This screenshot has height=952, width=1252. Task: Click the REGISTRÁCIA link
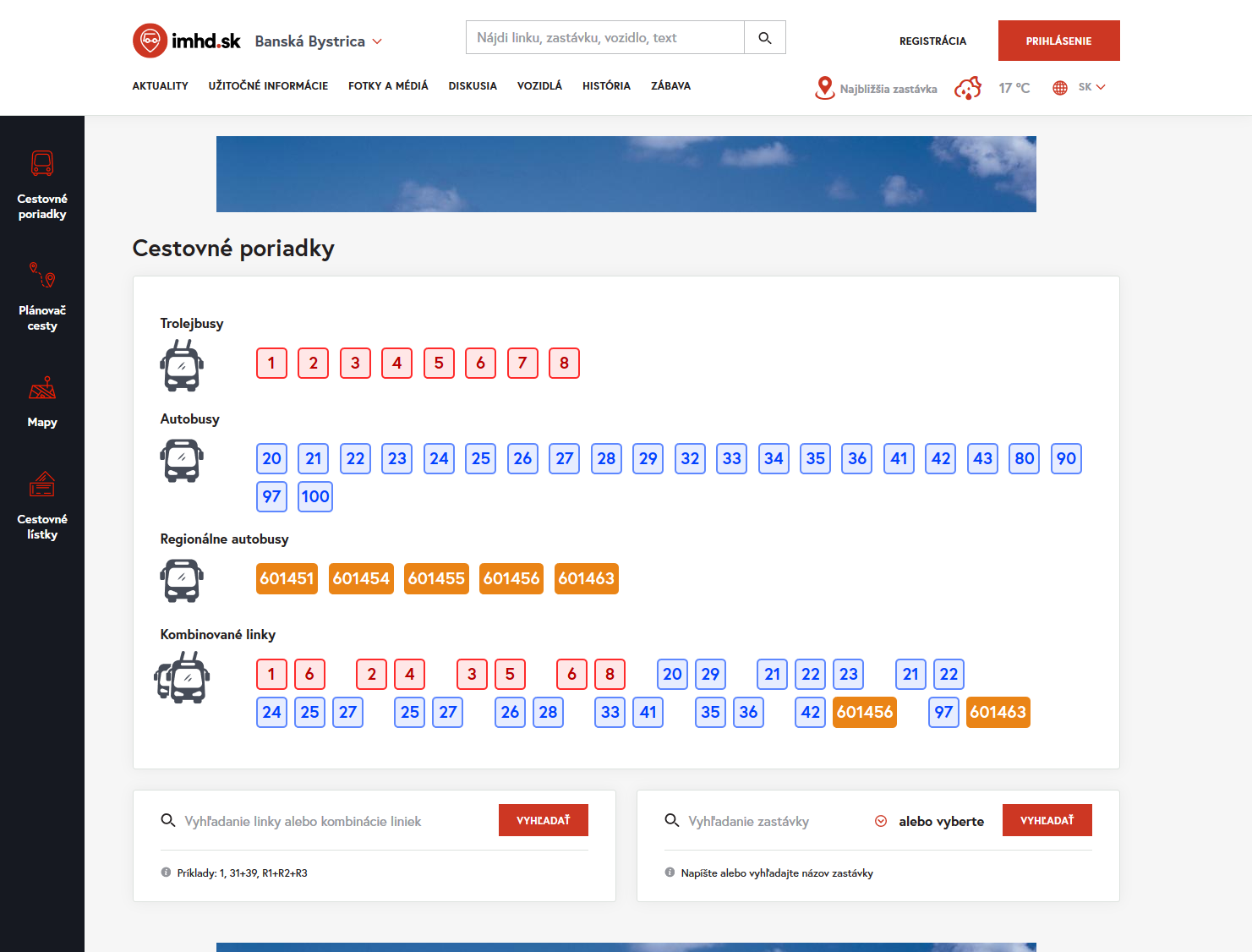tap(932, 41)
